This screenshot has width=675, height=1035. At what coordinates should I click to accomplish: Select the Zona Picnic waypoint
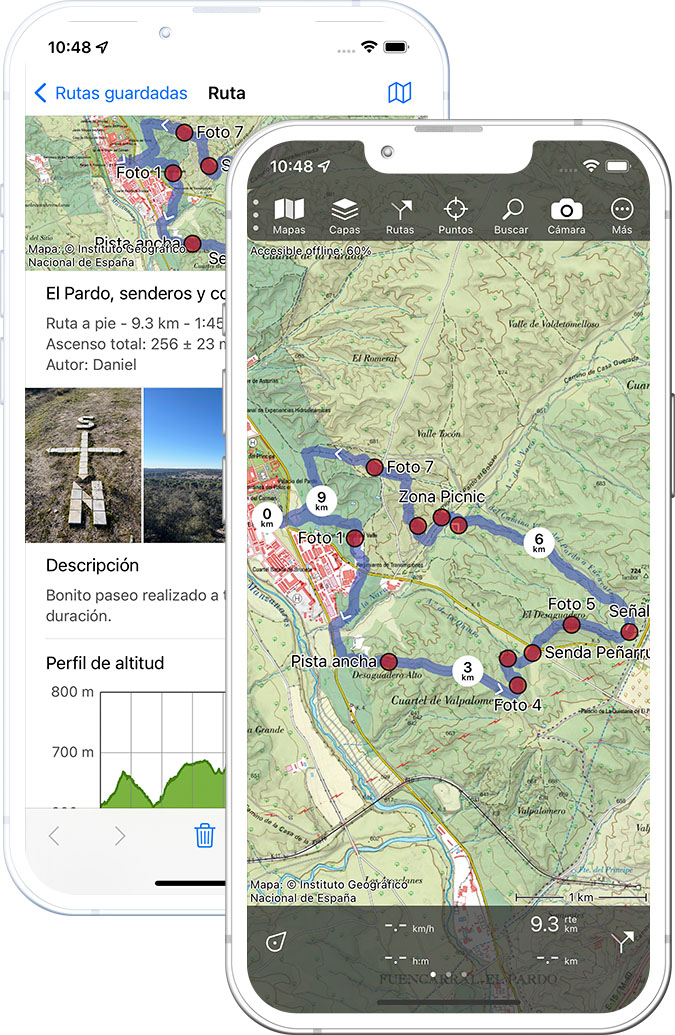pyautogui.click(x=441, y=517)
